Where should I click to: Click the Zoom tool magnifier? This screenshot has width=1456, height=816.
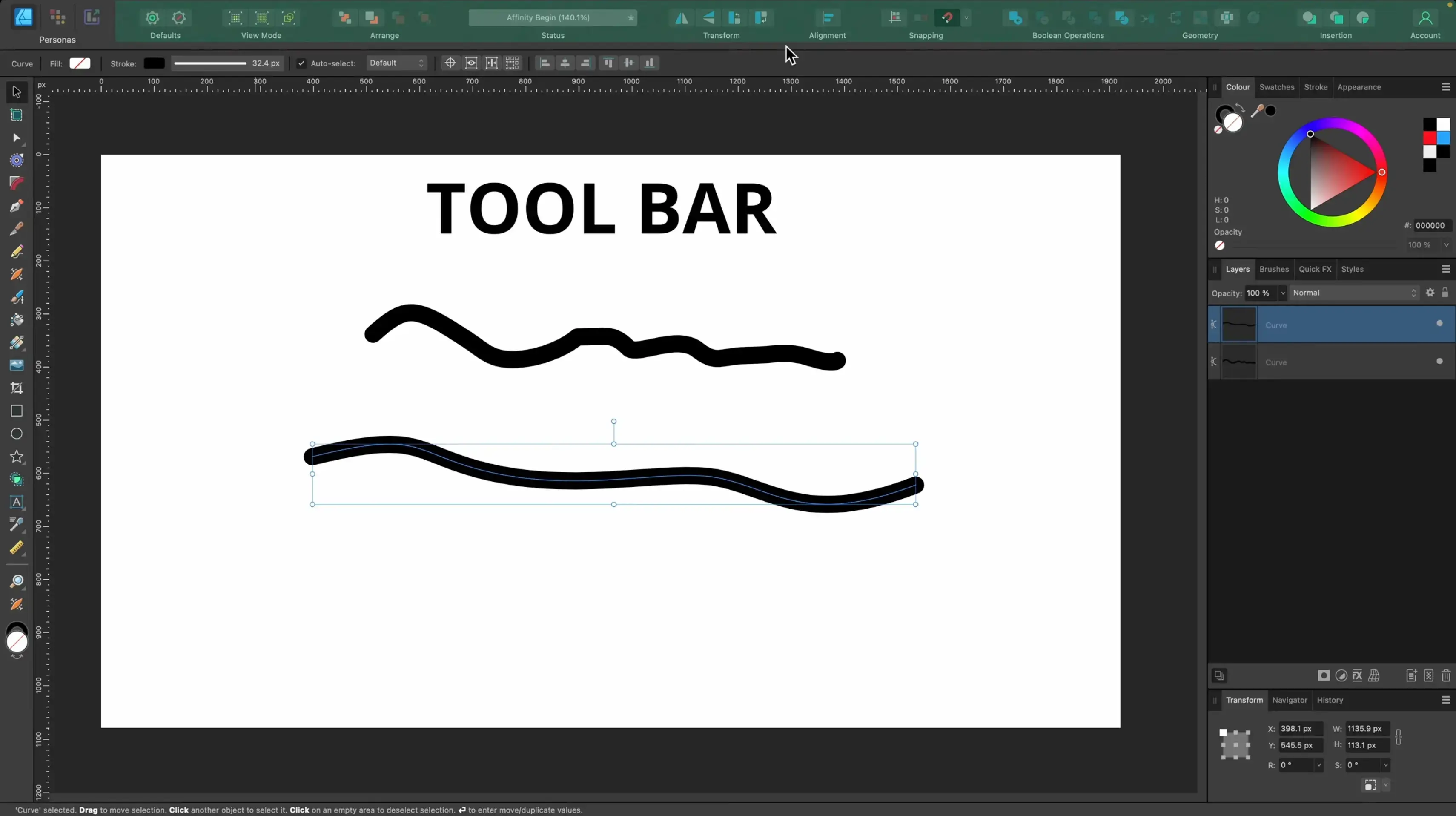tap(17, 581)
